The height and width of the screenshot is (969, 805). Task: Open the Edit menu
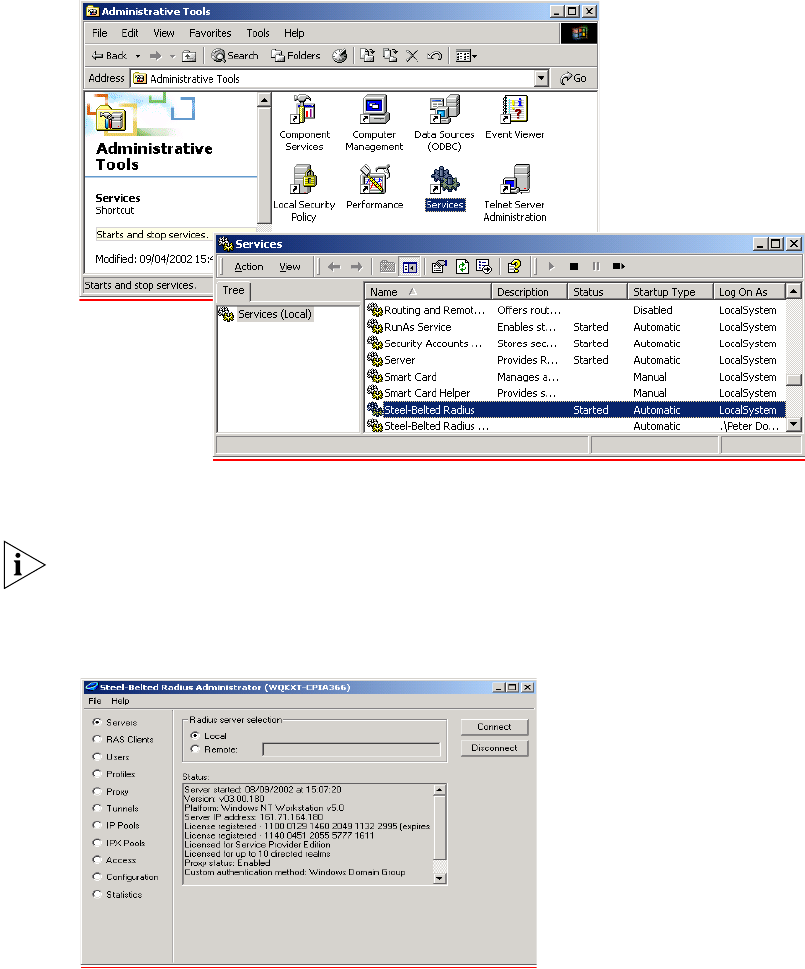tap(130, 33)
